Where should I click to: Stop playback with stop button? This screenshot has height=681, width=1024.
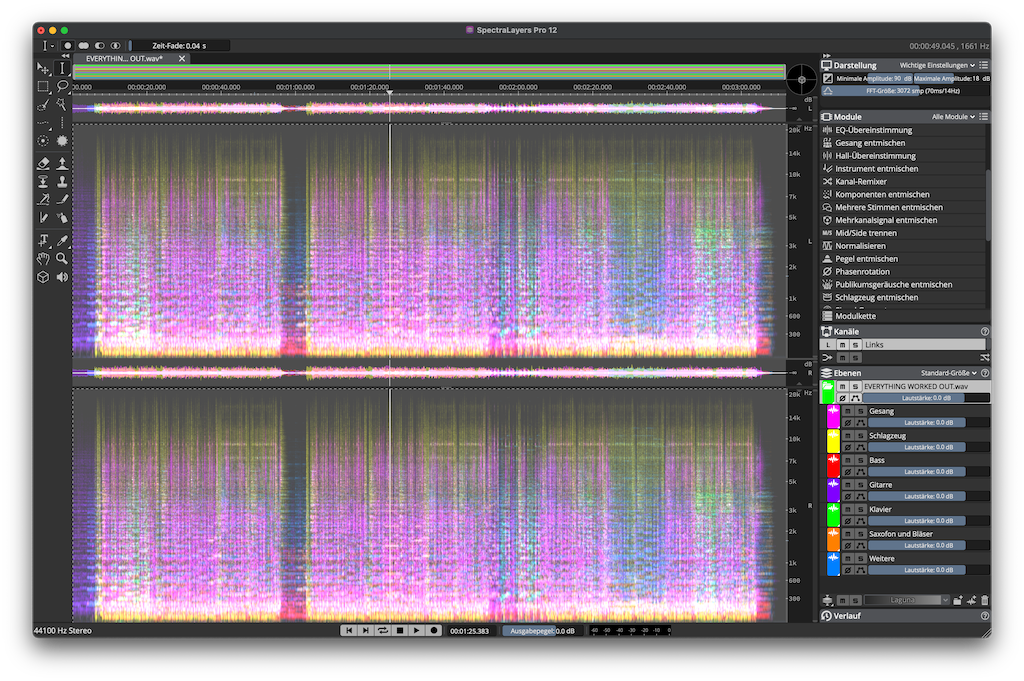click(x=400, y=631)
